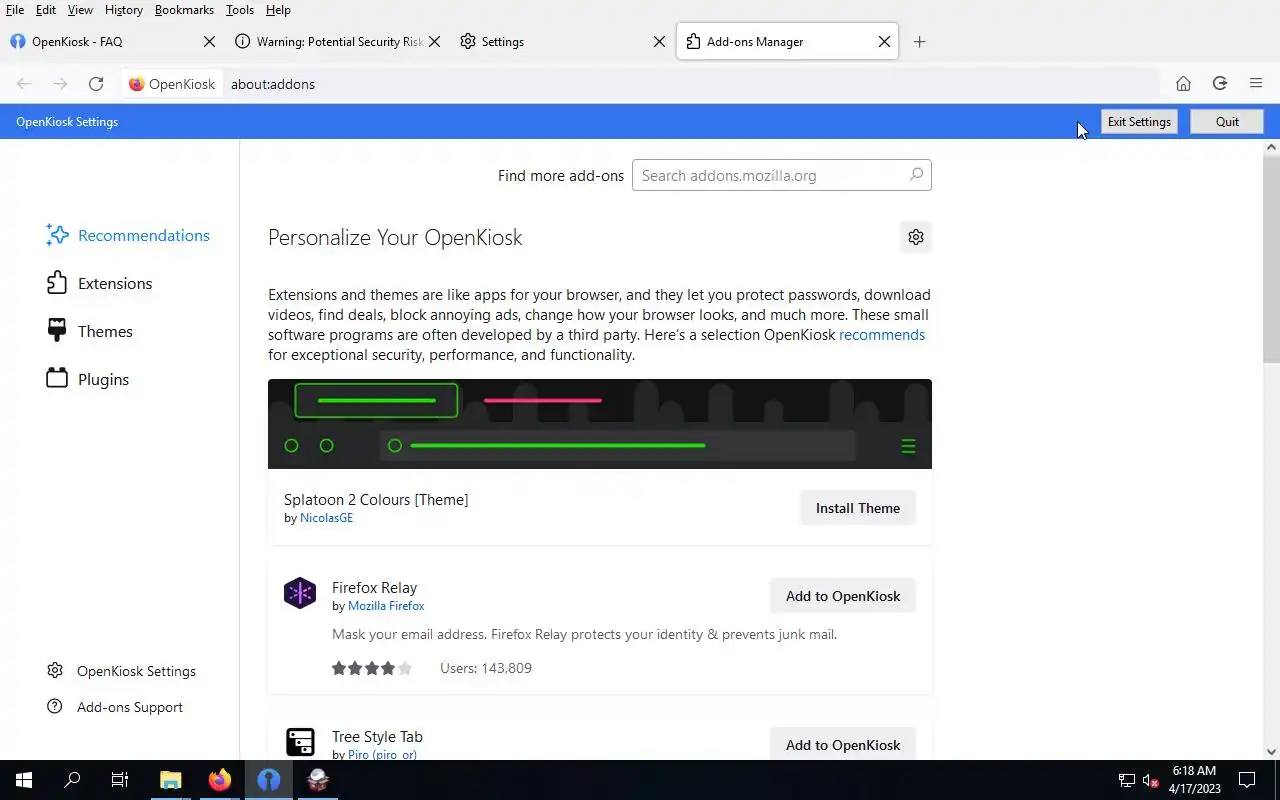Click the Splatoon 2 Colours theme preview
Screen dimensions: 1280x800
[x=600, y=424]
